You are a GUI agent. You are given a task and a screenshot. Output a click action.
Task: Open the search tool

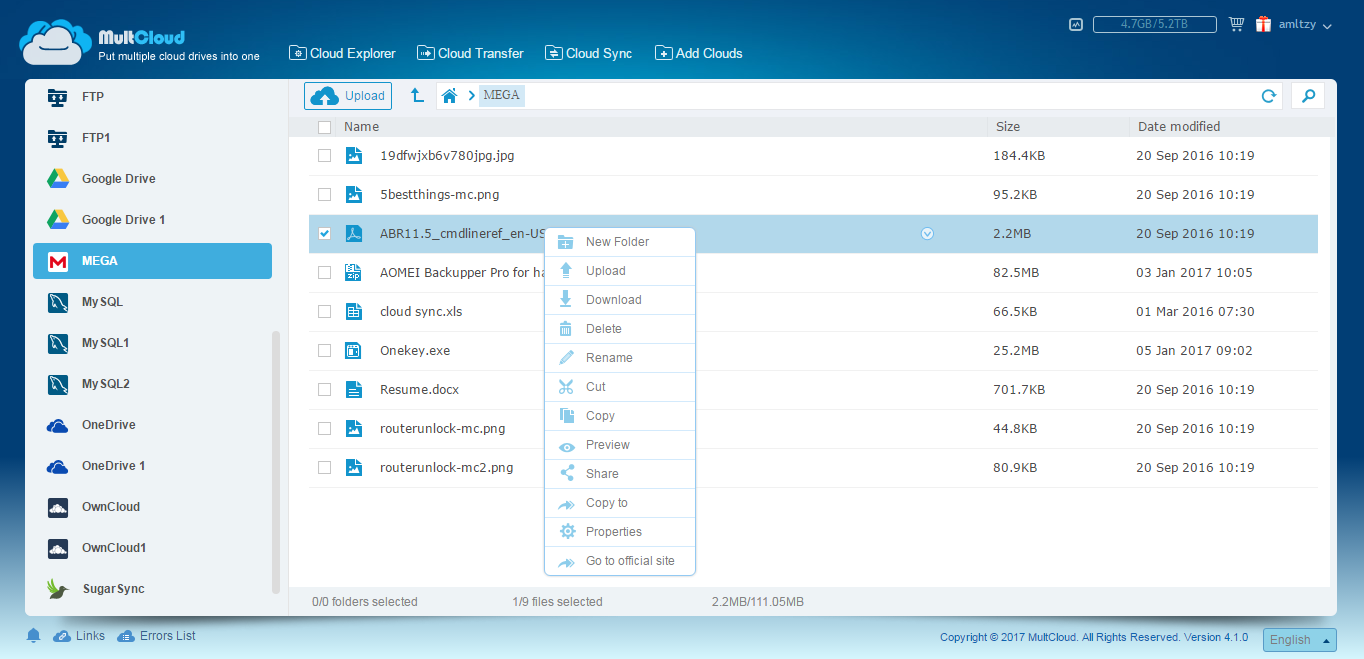1308,95
